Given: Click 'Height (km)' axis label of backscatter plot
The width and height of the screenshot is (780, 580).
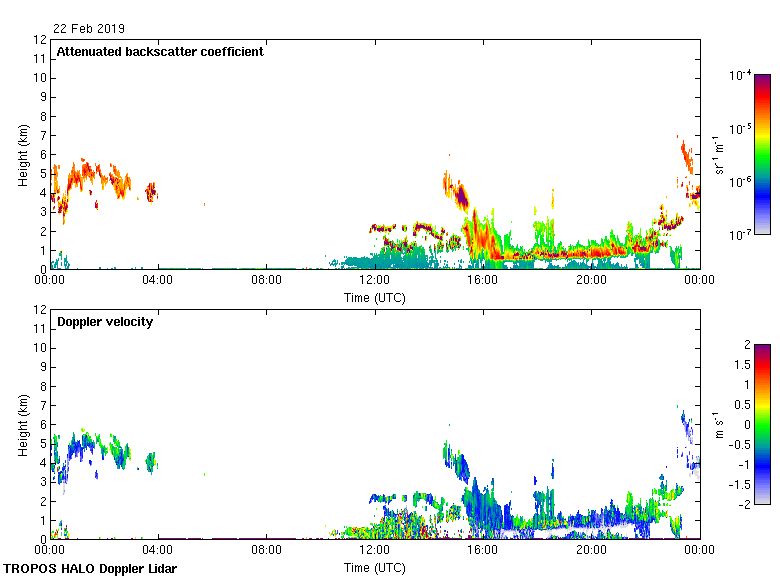Looking at the screenshot, I should 23,155.
